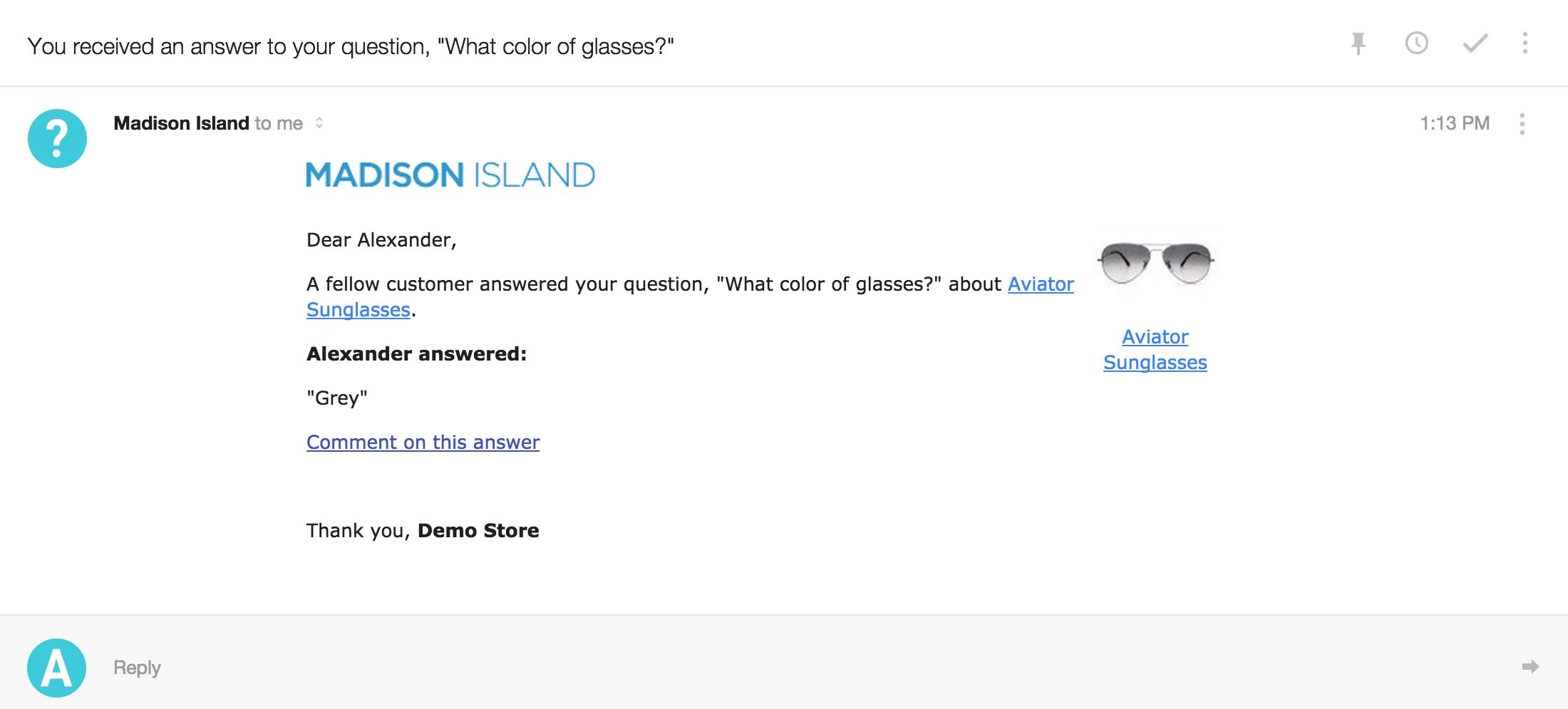Open the Aviator Sunglasses link in message text
This screenshot has width=1568, height=709.
click(1040, 284)
